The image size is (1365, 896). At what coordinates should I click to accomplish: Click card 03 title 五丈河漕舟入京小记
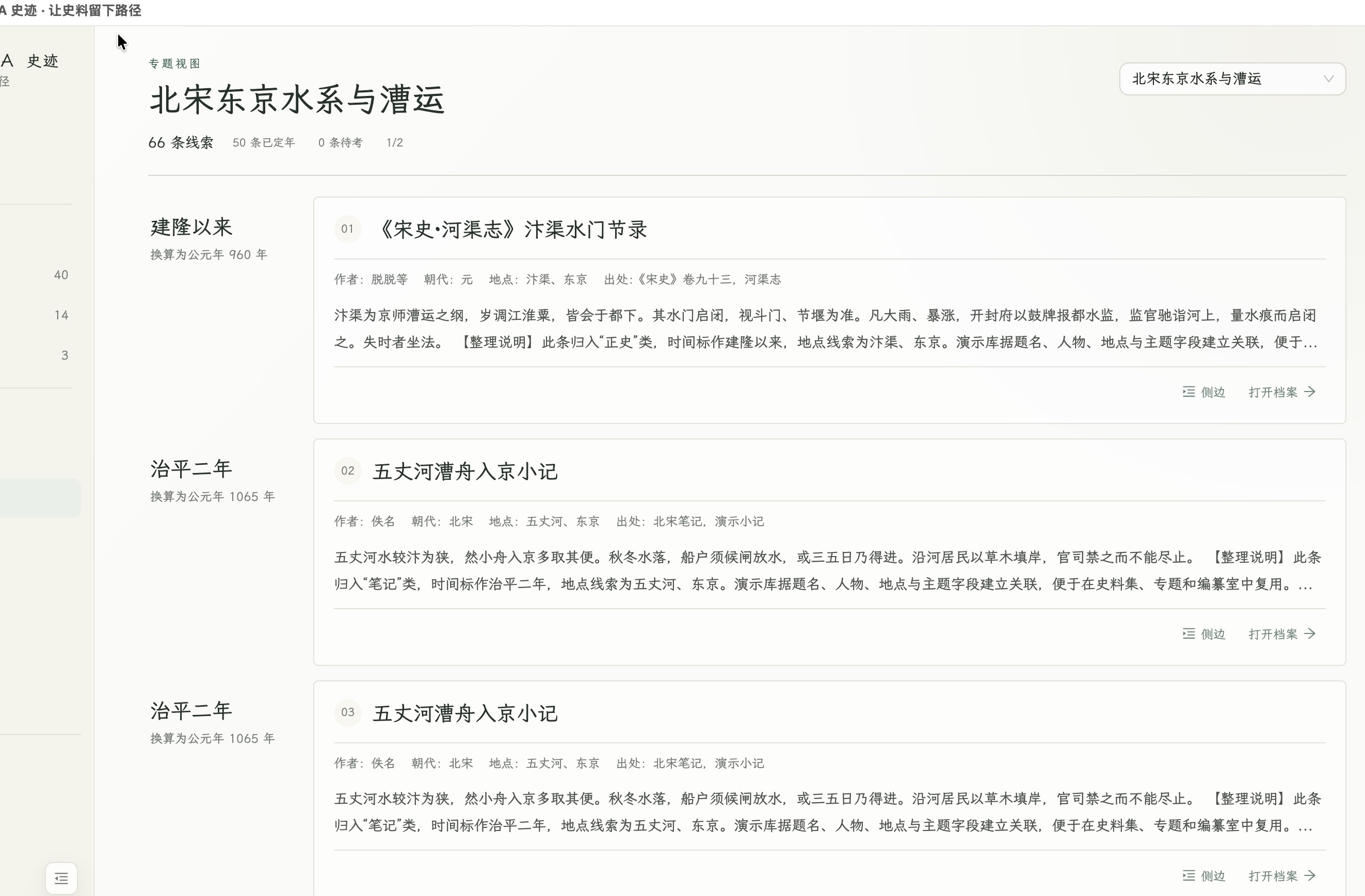click(465, 713)
